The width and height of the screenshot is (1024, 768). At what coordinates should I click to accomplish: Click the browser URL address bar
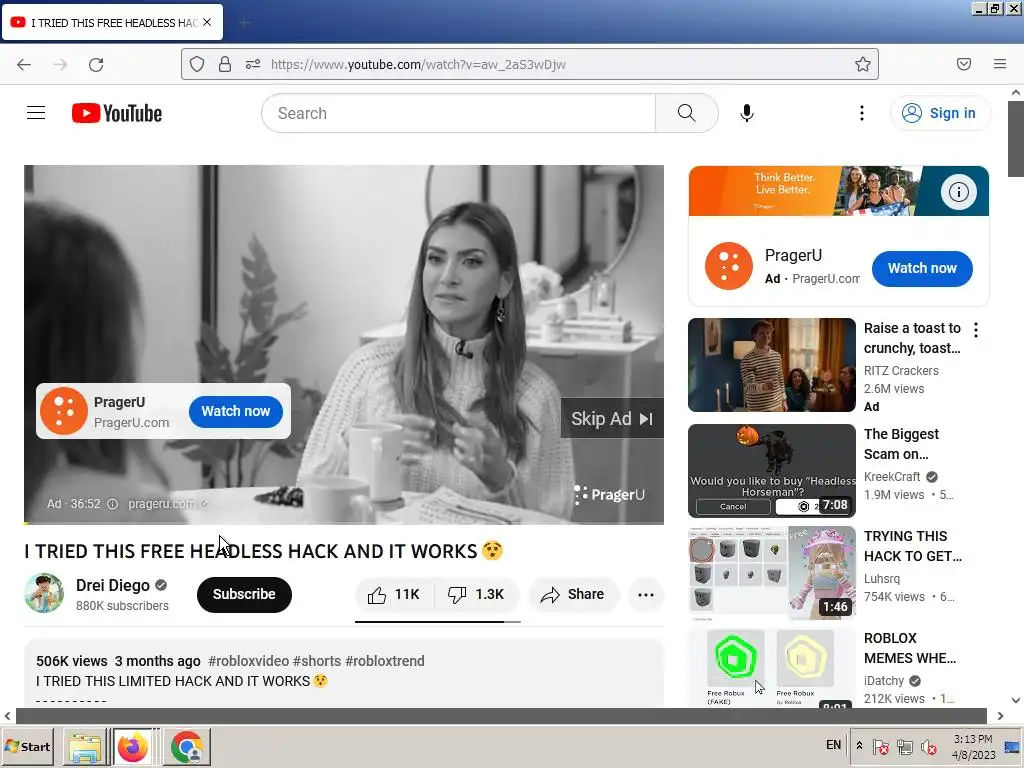pyautogui.click(x=529, y=64)
